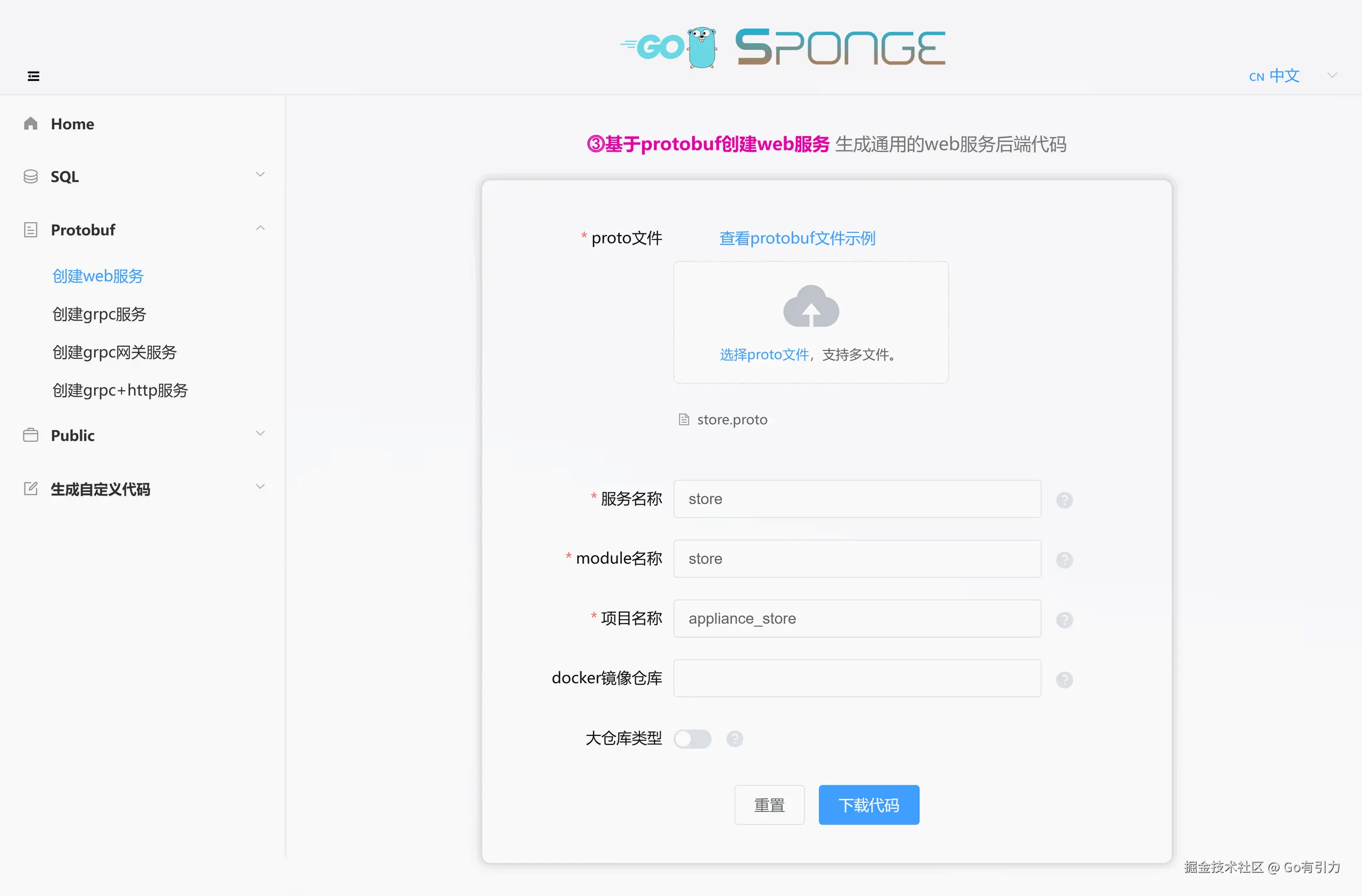
Task: Expand the Public menu section
Action: click(x=143, y=435)
